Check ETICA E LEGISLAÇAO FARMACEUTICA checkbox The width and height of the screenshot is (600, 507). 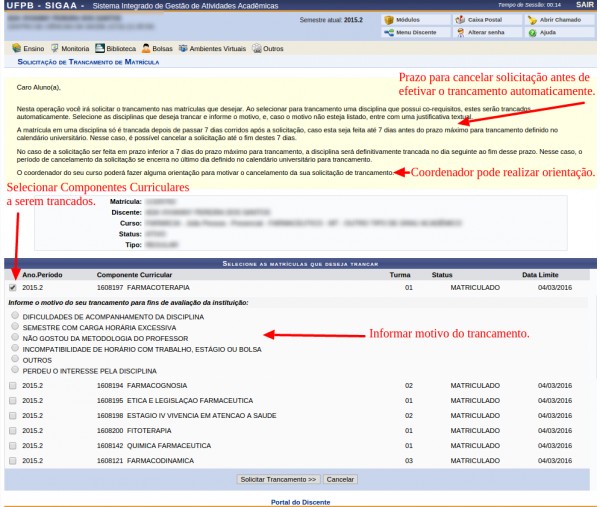[x=13, y=400]
